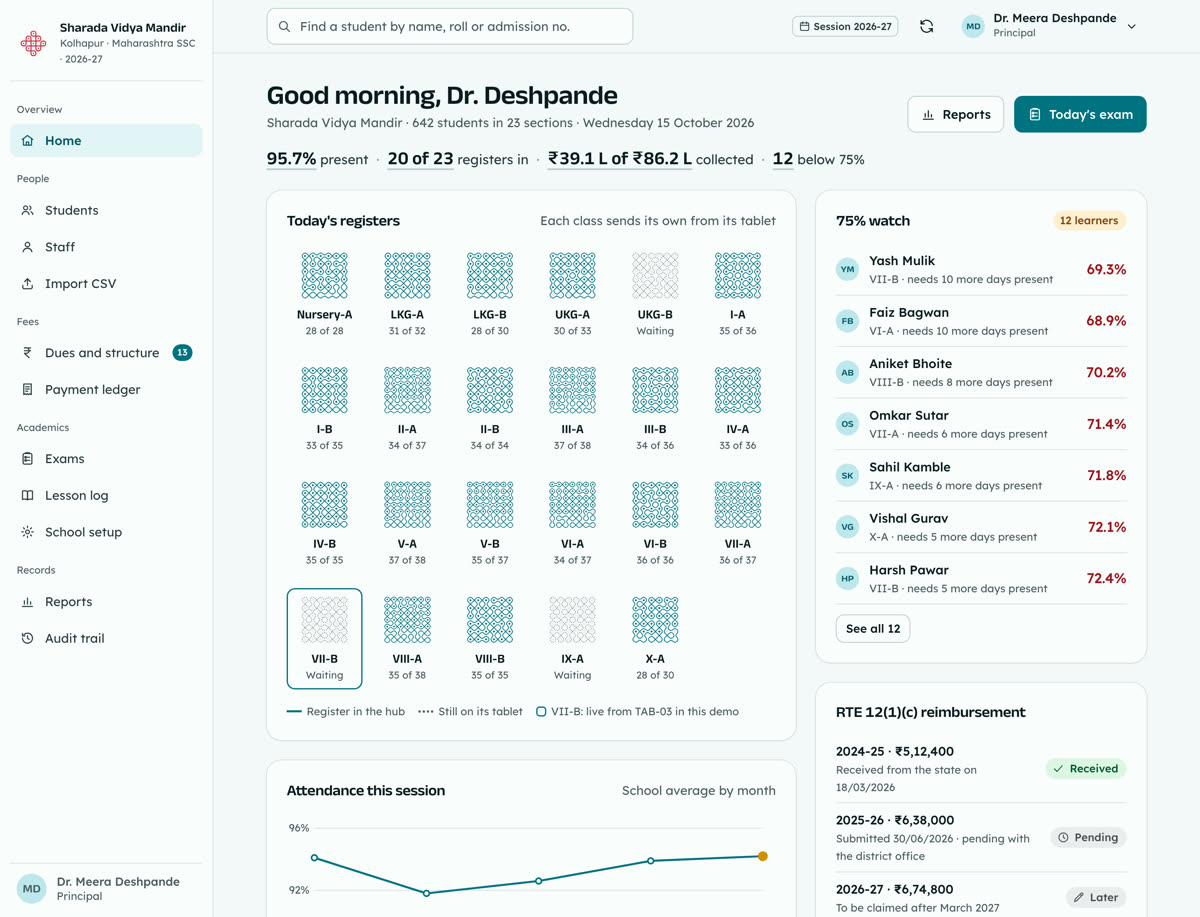
Task: Go to Home in the sidebar
Action: pyautogui.click(x=106, y=141)
